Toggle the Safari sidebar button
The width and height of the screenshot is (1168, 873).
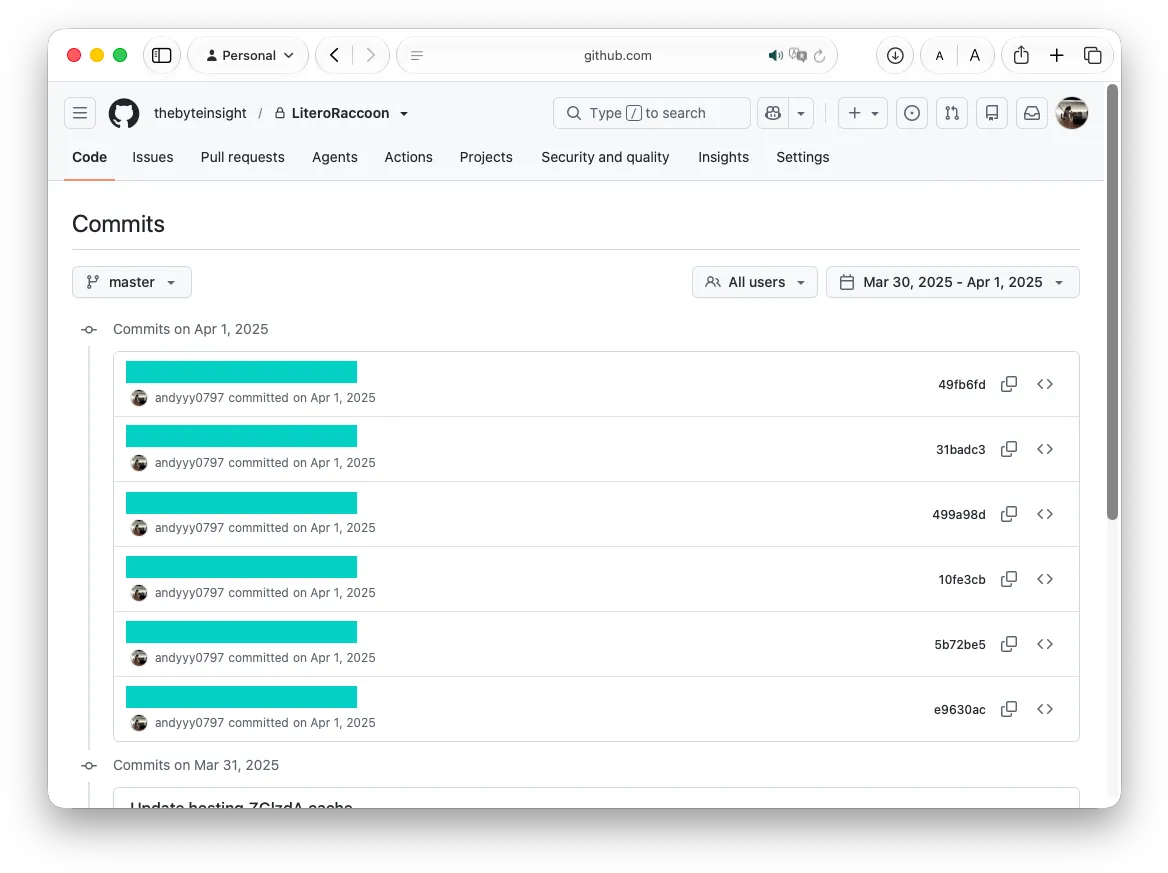[x=162, y=55]
